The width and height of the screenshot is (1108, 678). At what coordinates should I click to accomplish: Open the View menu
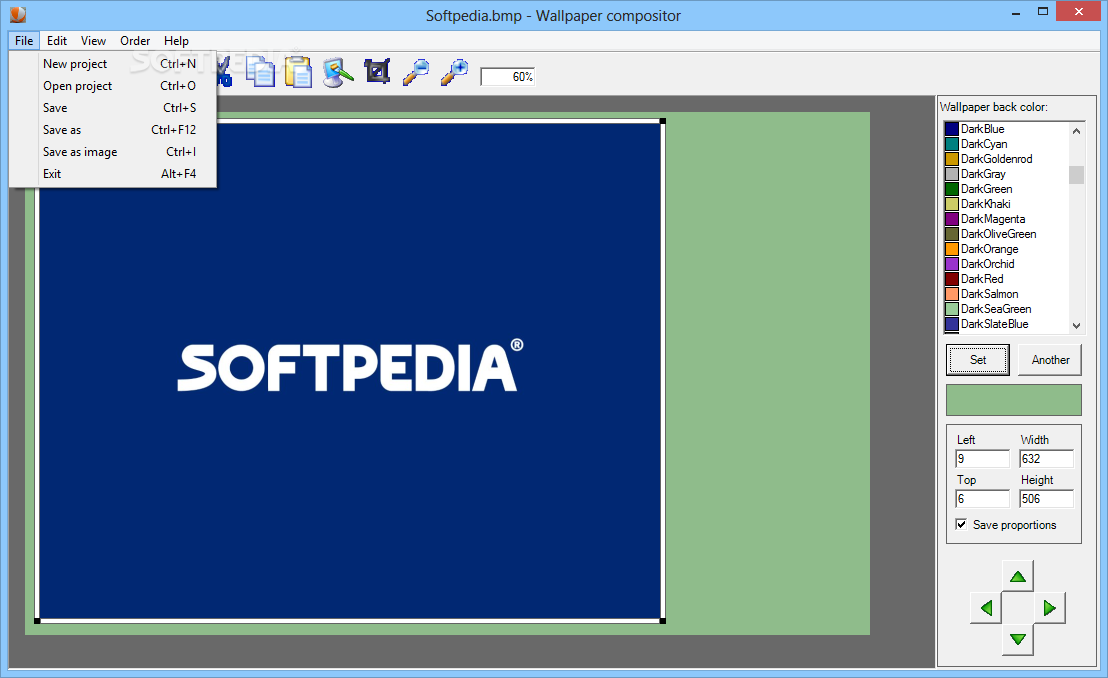point(93,40)
